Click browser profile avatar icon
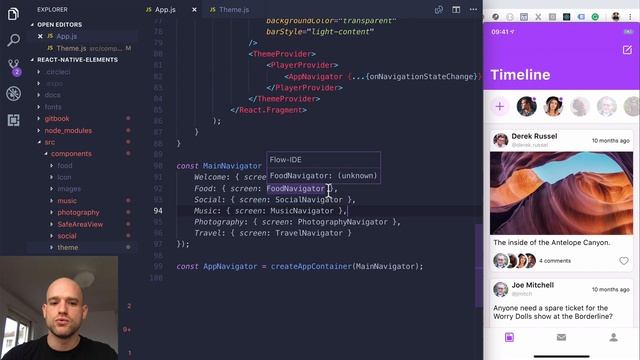The width and height of the screenshot is (640, 360). (x=616, y=17)
